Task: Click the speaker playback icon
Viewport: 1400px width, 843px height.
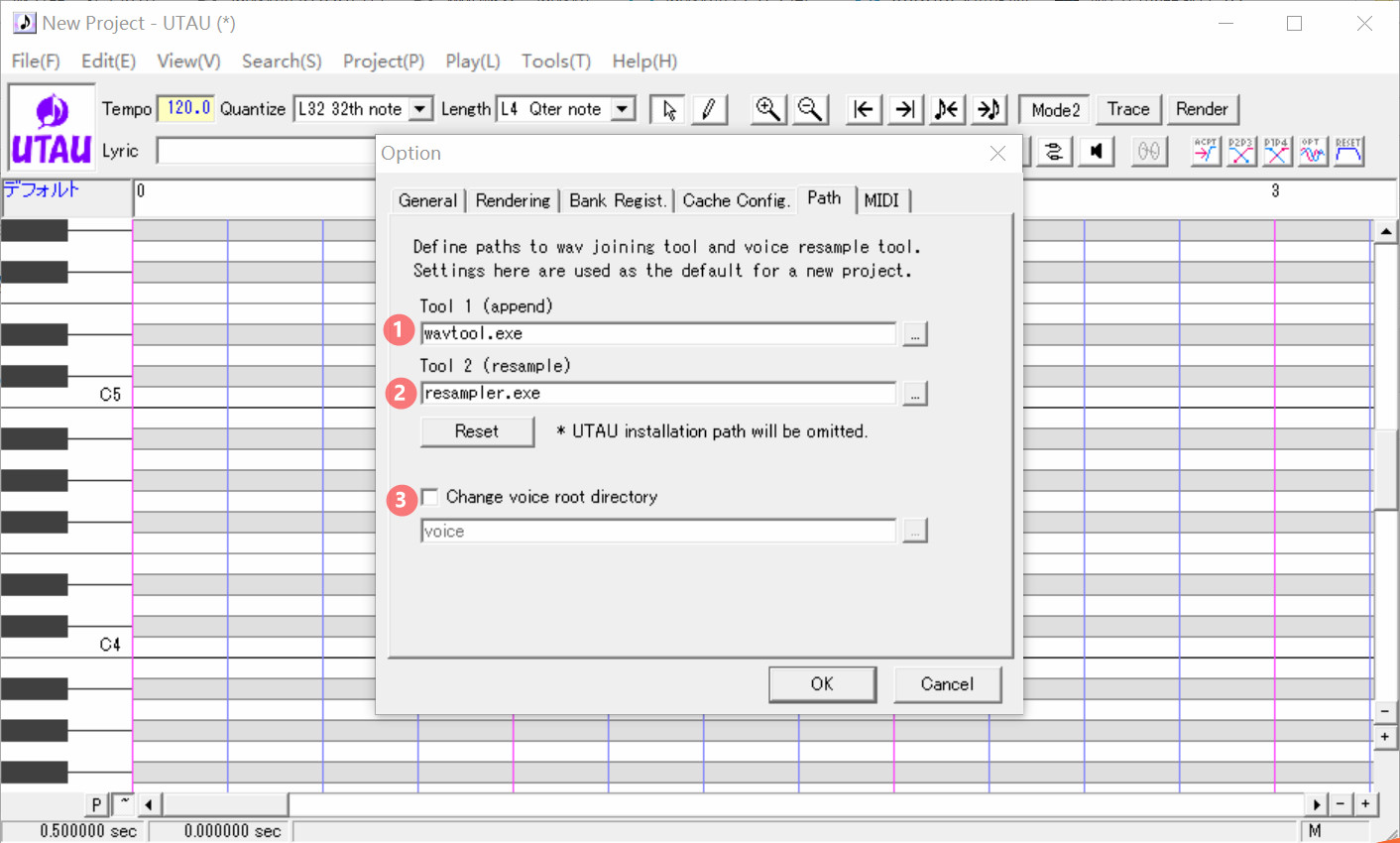Action: [x=1096, y=151]
